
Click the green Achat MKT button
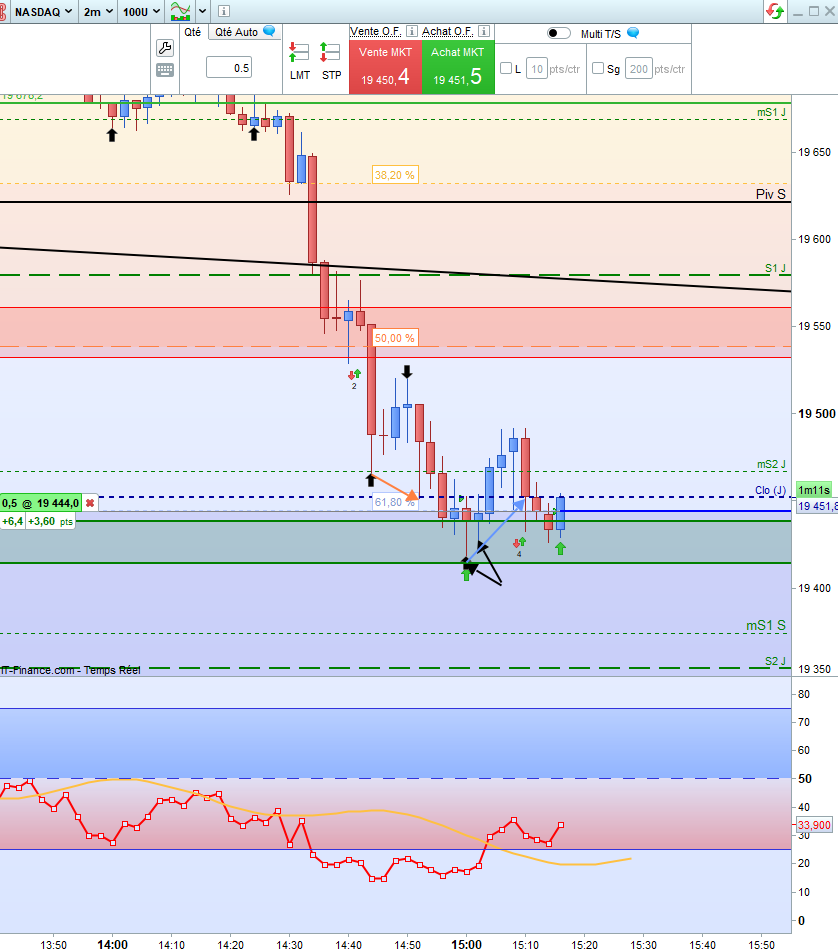[x=458, y=67]
